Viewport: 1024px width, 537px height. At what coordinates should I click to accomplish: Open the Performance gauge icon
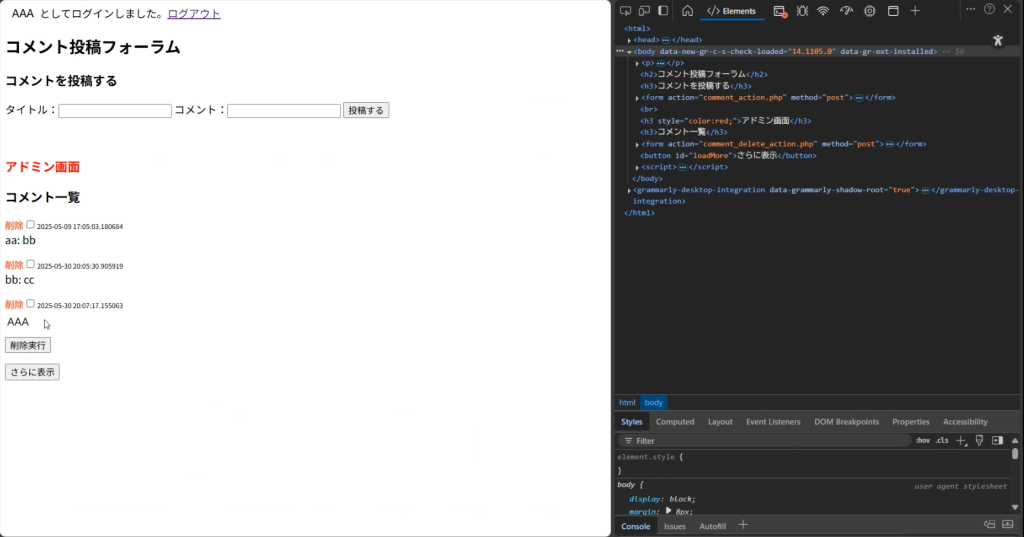pos(846,10)
